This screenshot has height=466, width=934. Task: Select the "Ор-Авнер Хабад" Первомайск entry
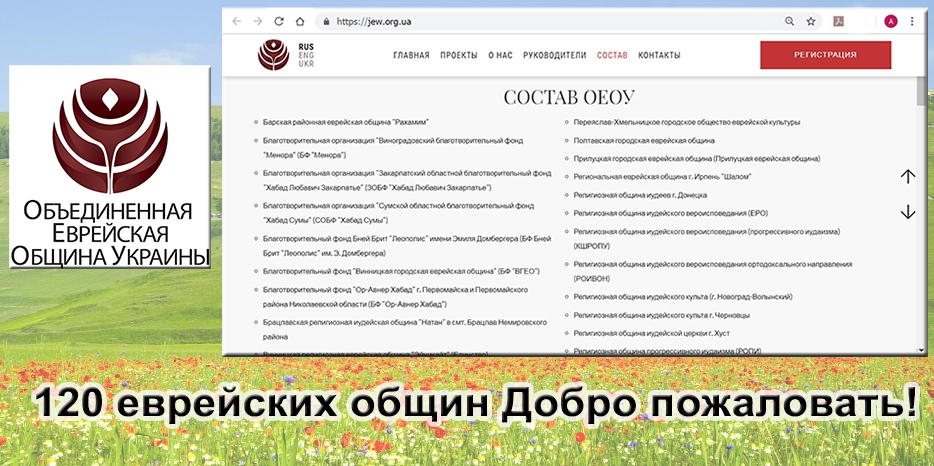[396, 297]
